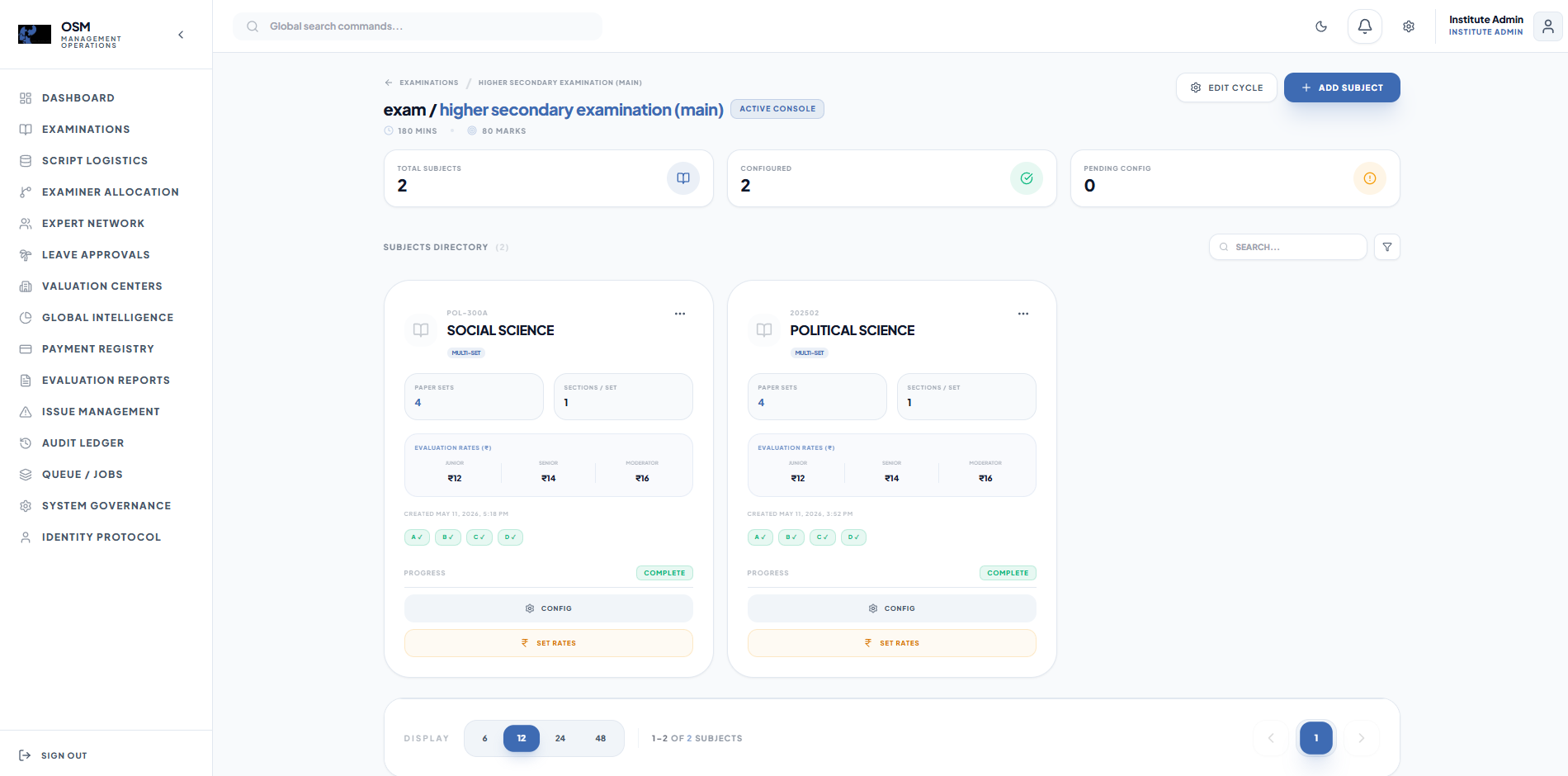Open Social Science card options menu
1568x776 pixels.
(680, 314)
